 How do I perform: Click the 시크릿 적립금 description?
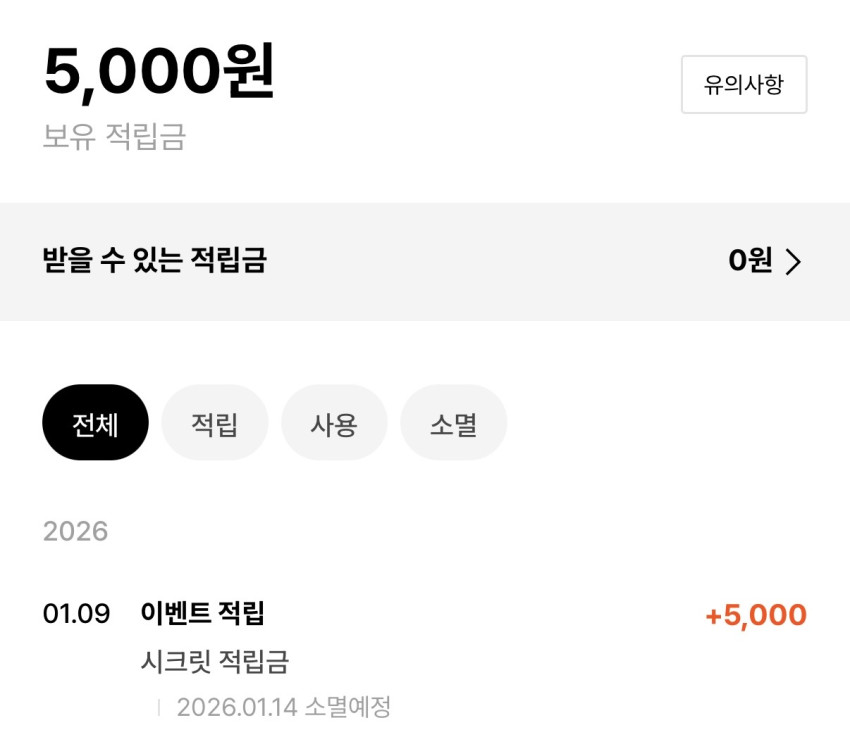tap(214, 661)
